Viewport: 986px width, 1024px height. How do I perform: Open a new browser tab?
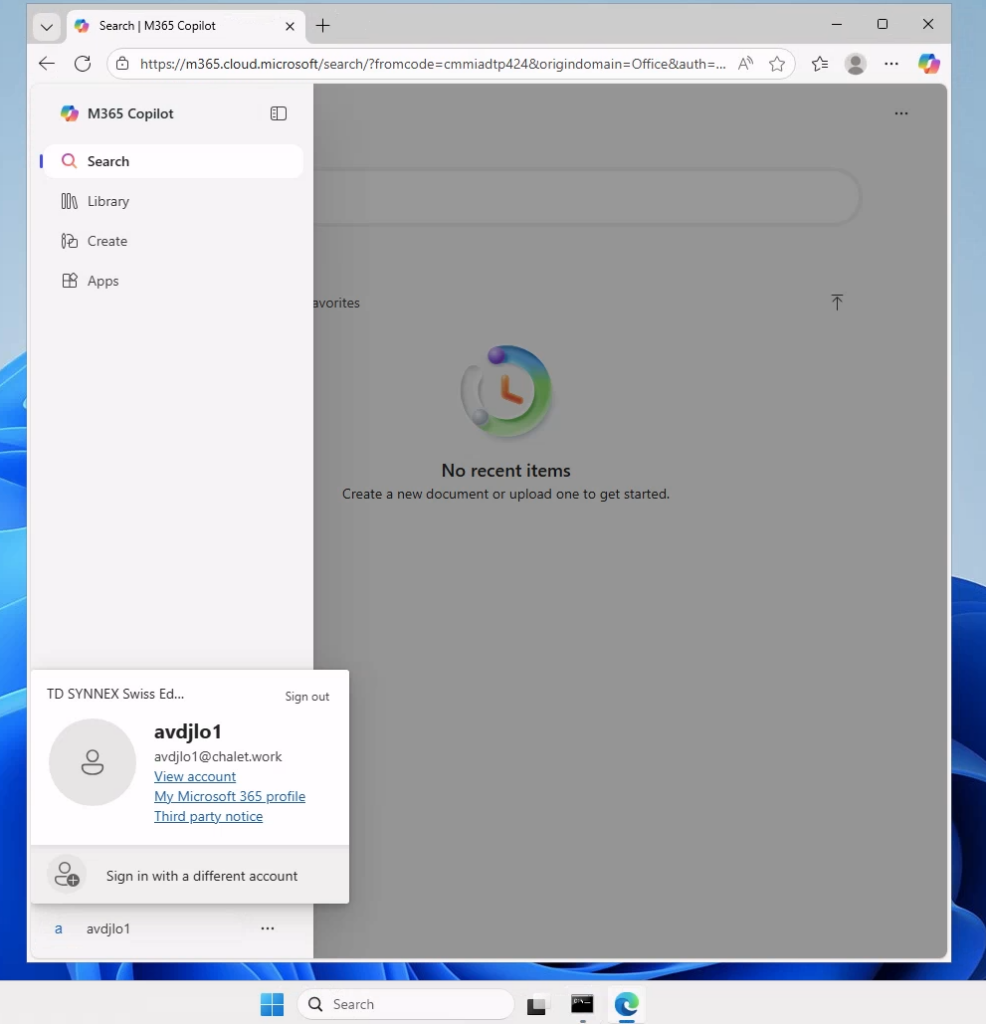coord(323,26)
